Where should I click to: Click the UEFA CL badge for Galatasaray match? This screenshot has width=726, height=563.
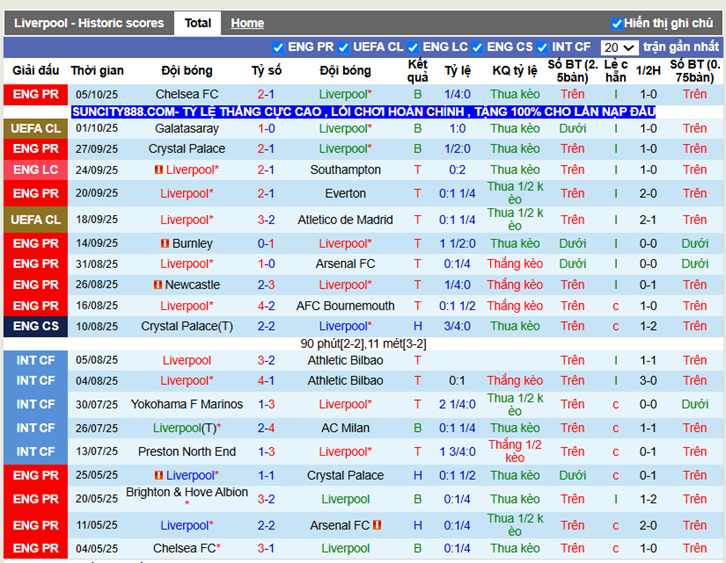[36, 128]
